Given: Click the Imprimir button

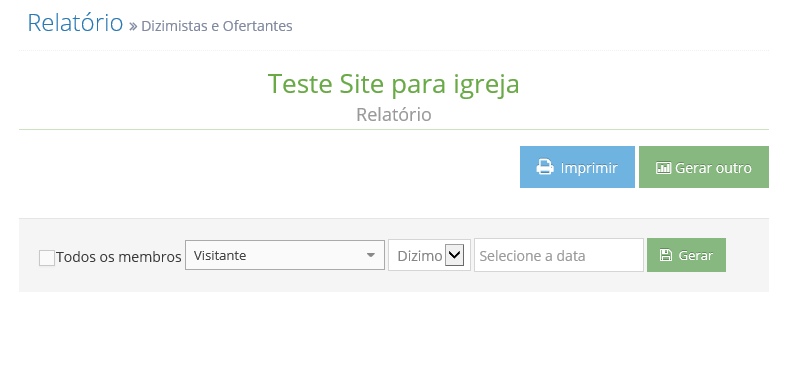Looking at the screenshot, I should (577, 167).
